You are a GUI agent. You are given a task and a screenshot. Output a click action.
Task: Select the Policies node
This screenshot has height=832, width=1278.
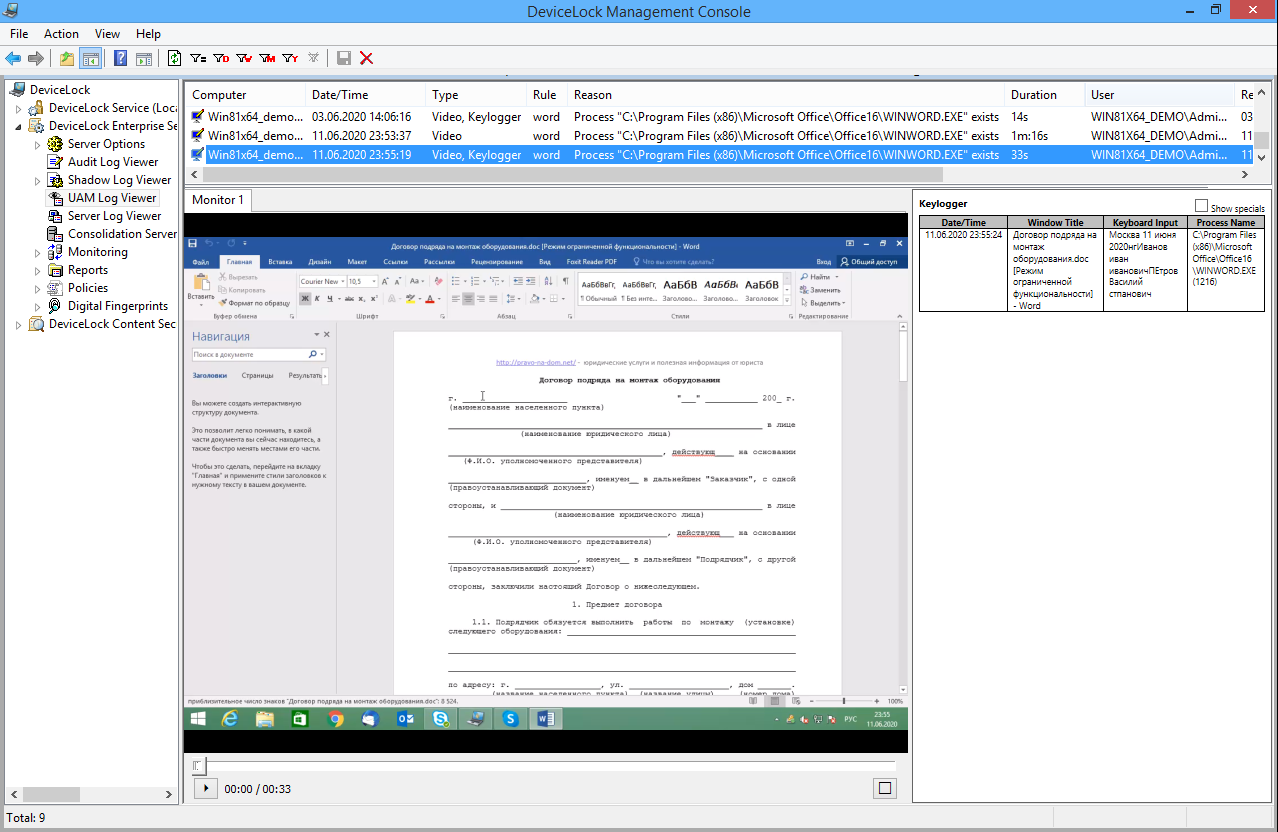pyautogui.click(x=88, y=288)
